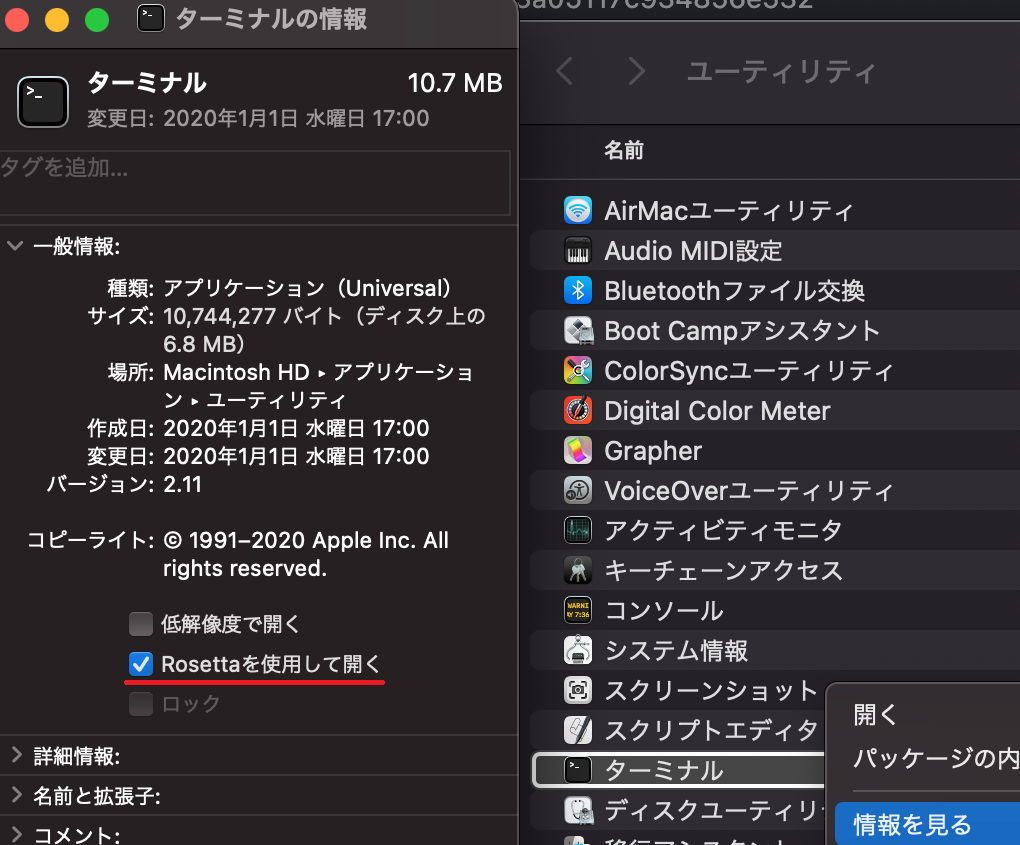The image size is (1020, 845).
Task: Collapse the 一般情報 section
Action: [x=15, y=246]
